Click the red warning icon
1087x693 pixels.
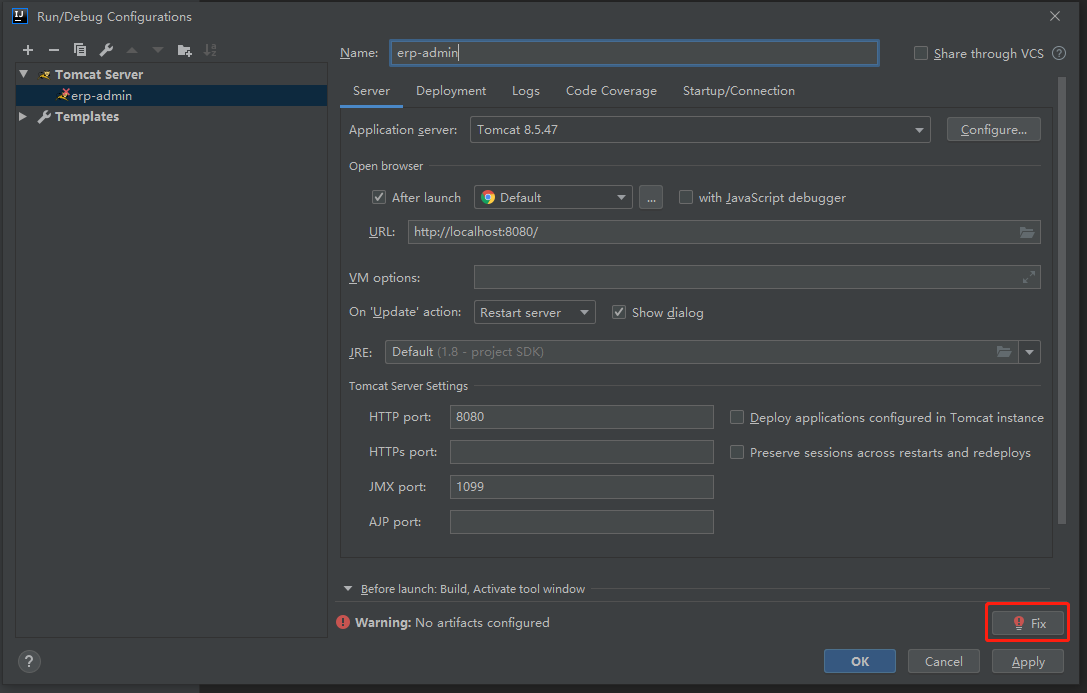click(x=343, y=622)
